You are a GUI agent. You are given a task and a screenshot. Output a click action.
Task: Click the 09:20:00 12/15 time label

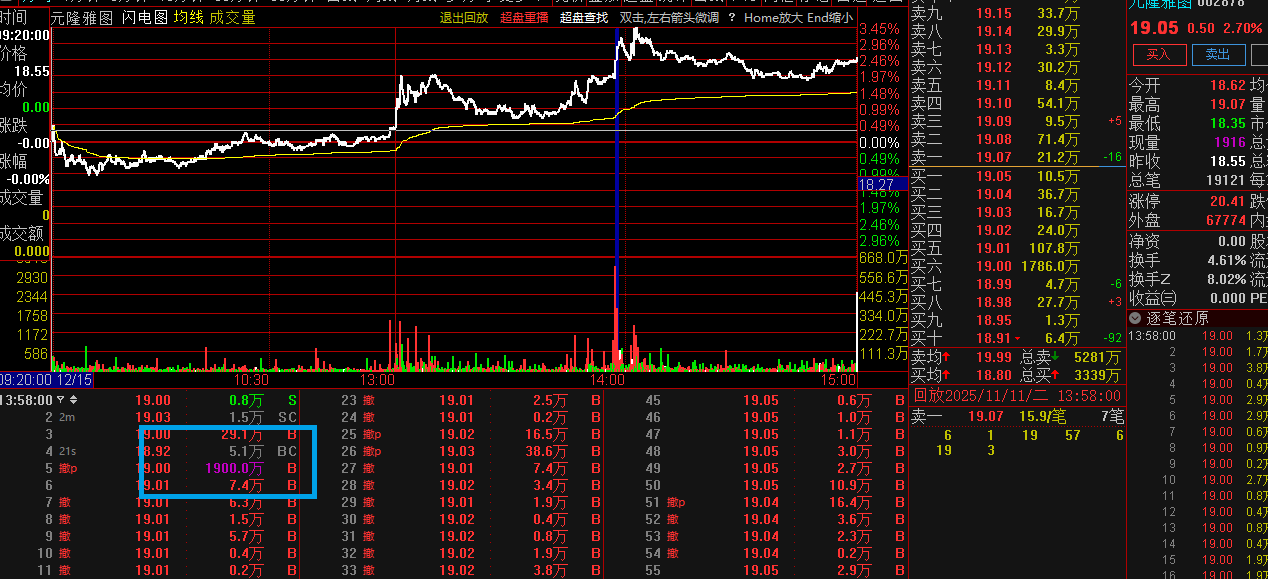click(x=47, y=380)
